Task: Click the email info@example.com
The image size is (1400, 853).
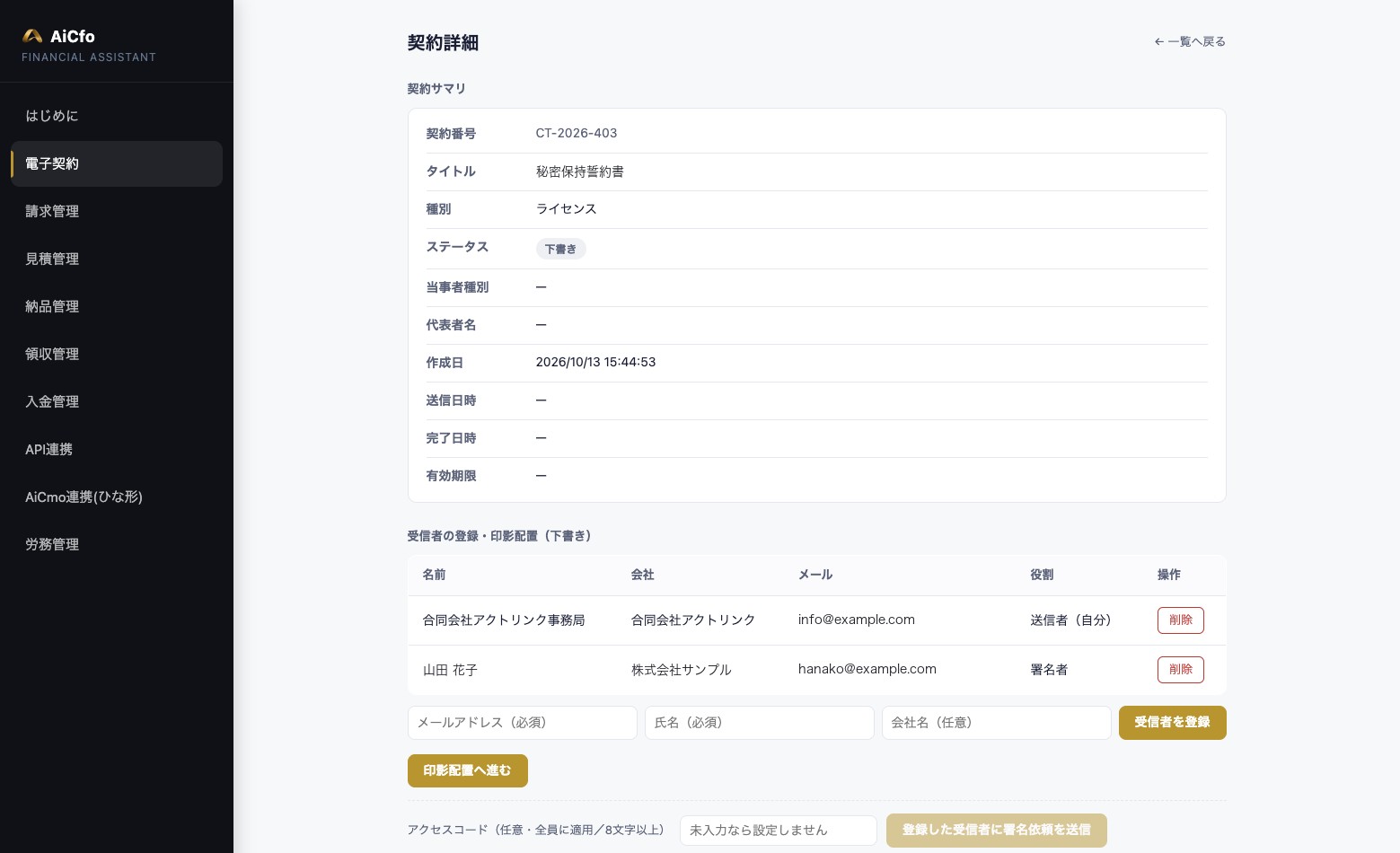Action: pos(857,620)
